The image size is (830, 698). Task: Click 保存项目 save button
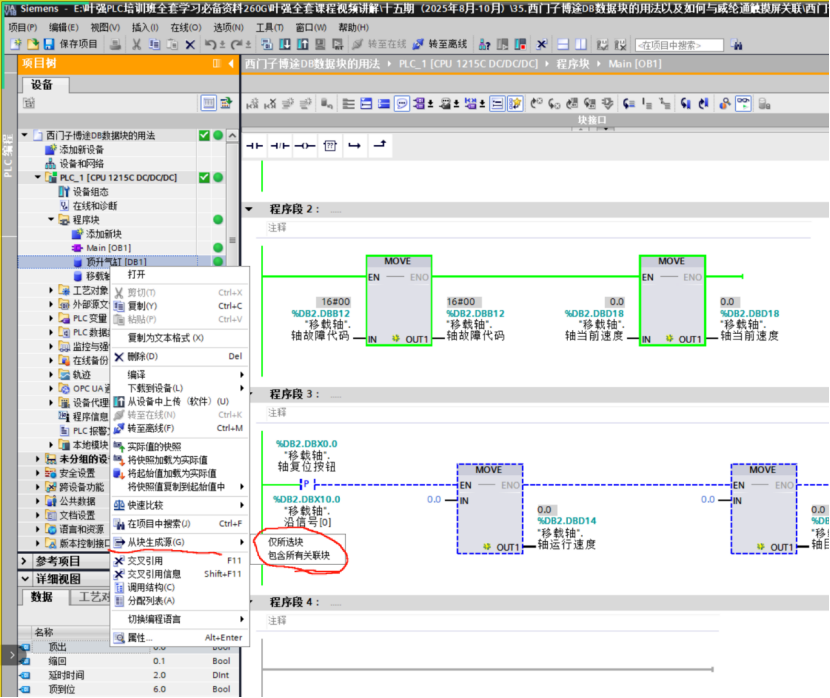point(71,44)
